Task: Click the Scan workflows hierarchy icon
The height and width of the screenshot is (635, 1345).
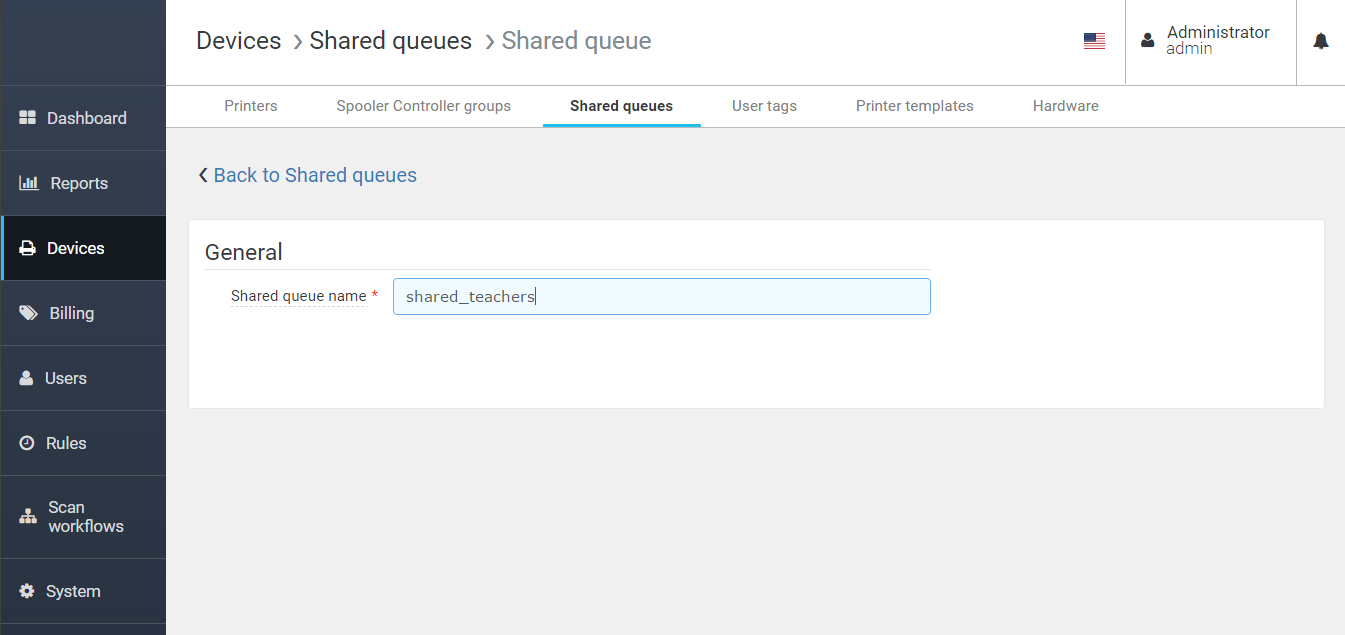Action: pos(28,517)
